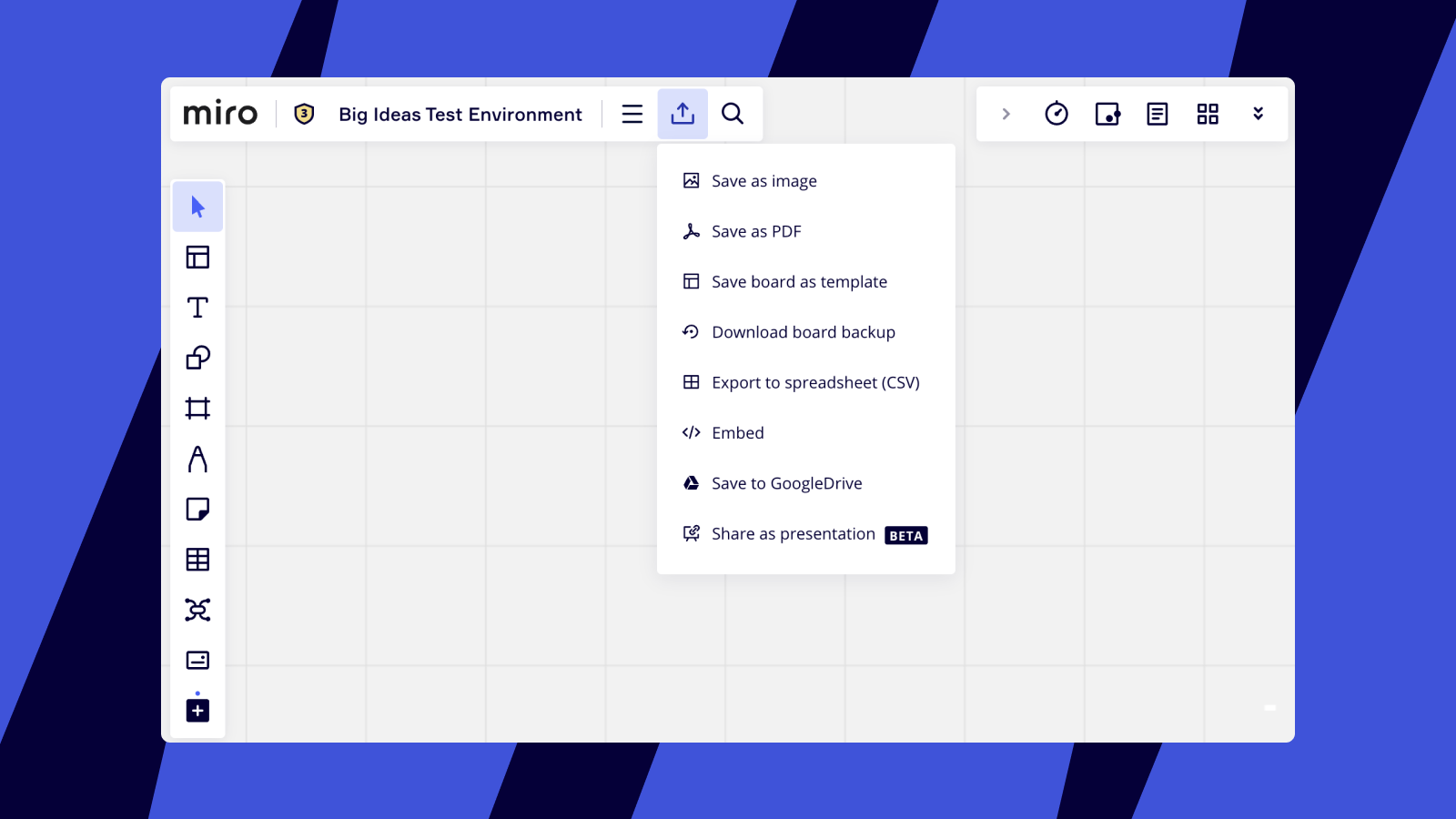The width and height of the screenshot is (1456, 819).
Task: Choose Share as presentation BETA
Action: (793, 534)
